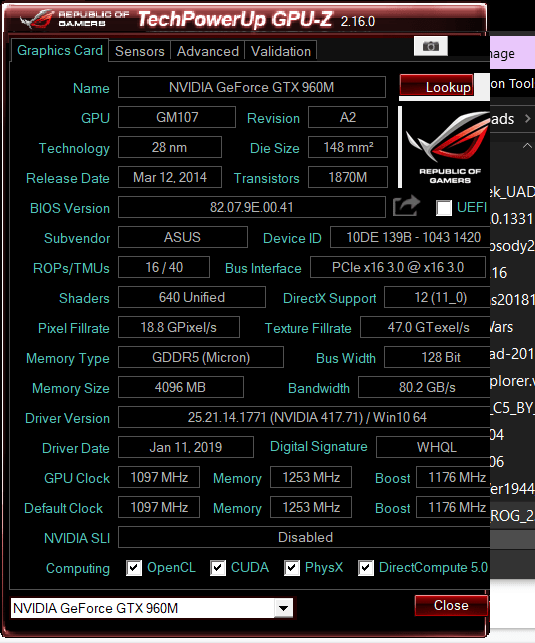Click the GPU Clock row Boost value 1176 MHz

pyautogui.click(x=453, y=477)
